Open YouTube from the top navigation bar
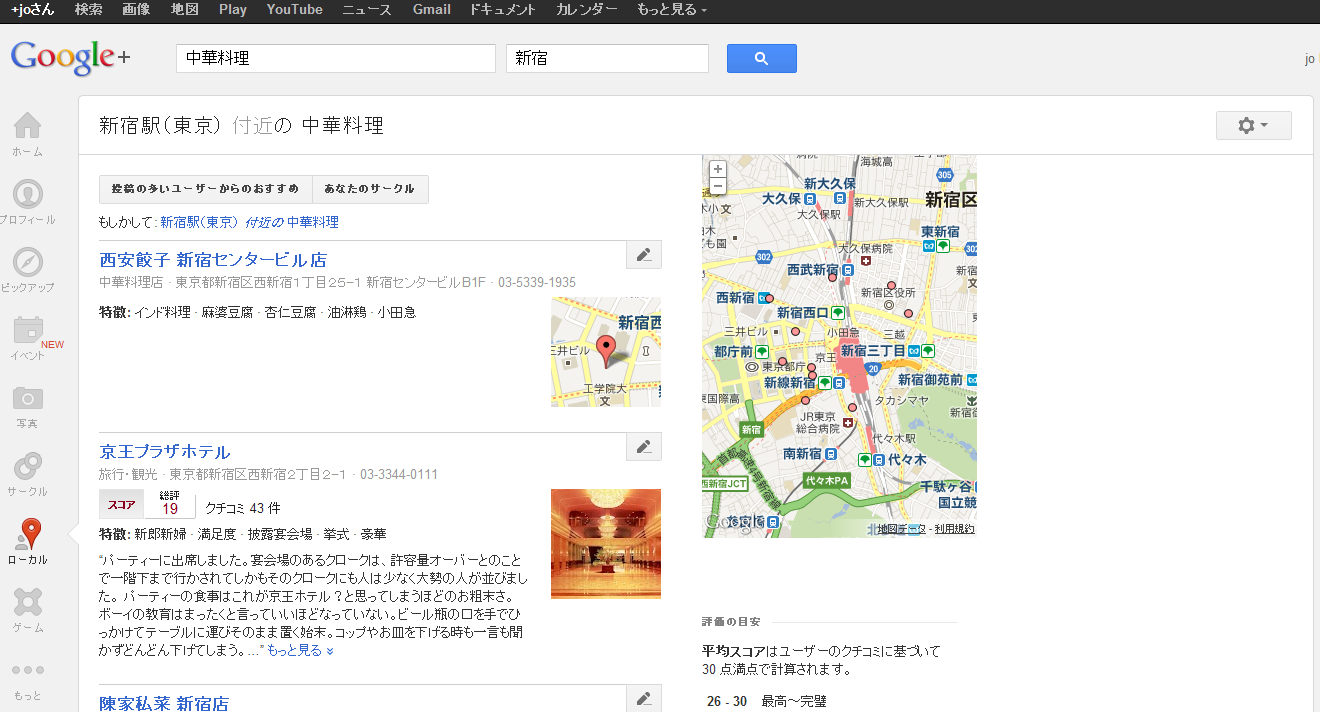 tap(294, 10)
